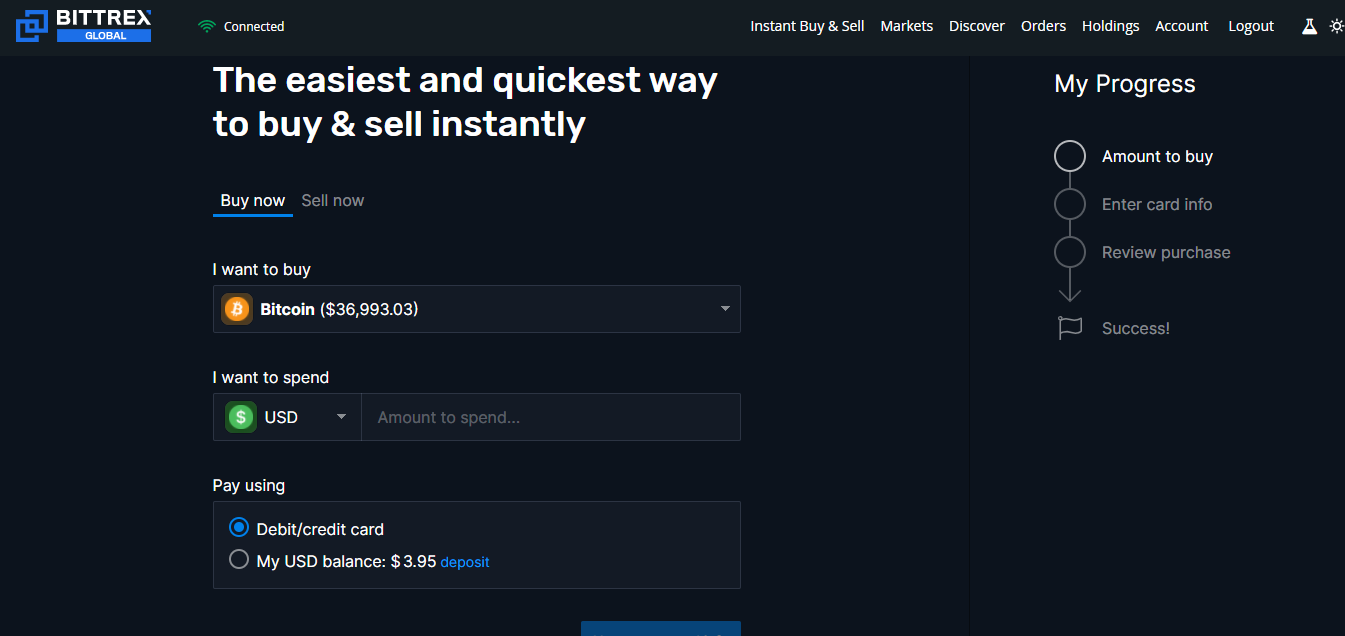Image resolution: width=1345 pixels, height=636 pixels.
Task: Click the Logout link
Action: point(1250,26)
